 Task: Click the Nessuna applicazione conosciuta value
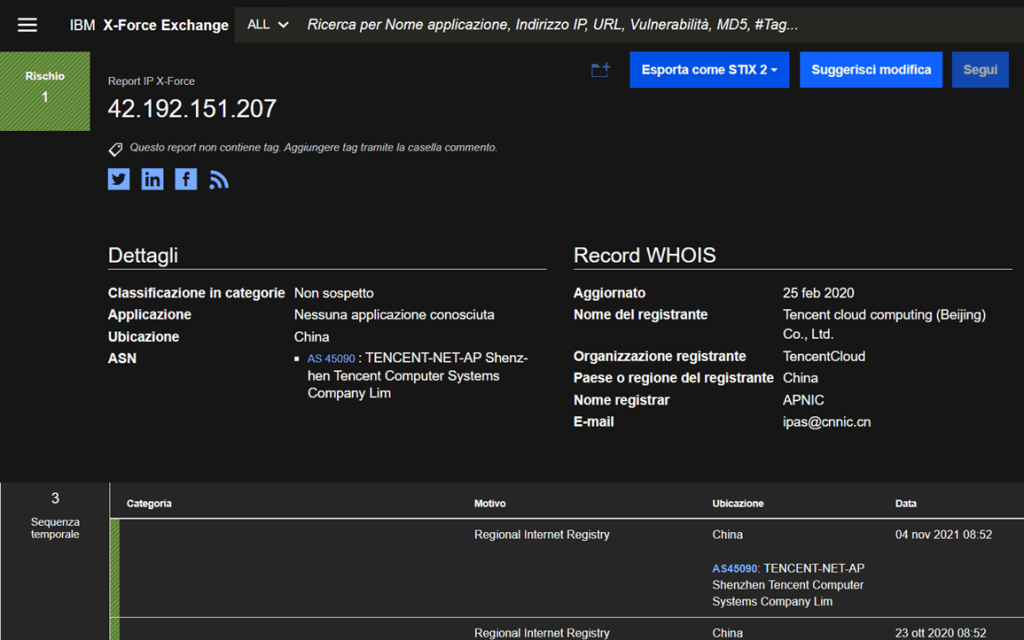(x=394, y=315)
